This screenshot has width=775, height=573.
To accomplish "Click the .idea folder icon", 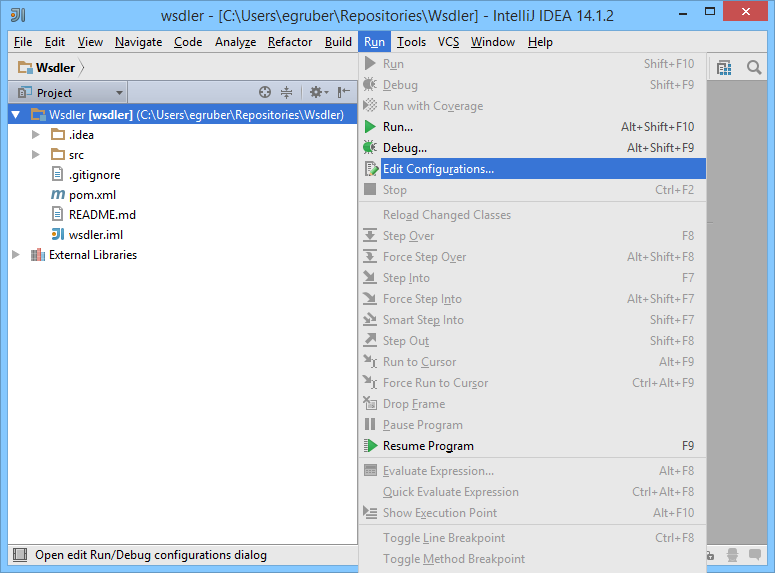I will [x=58, y=134].
